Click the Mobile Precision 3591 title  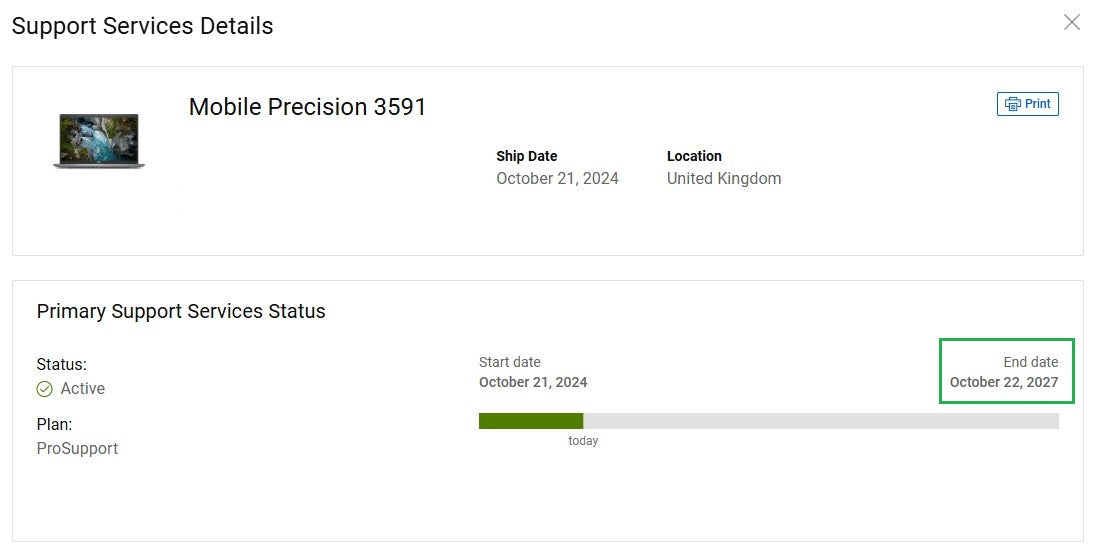click(307, 107)
